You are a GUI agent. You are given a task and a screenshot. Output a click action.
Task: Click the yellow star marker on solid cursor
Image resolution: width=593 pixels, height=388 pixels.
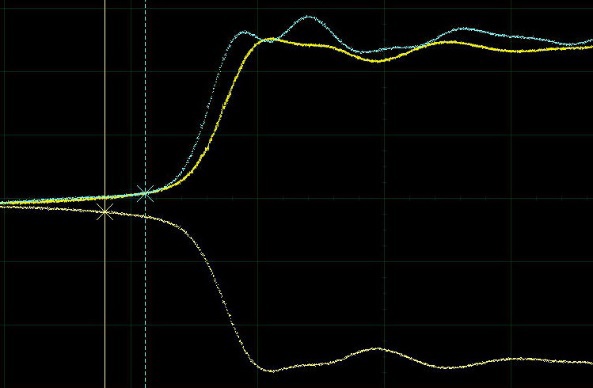105,212
